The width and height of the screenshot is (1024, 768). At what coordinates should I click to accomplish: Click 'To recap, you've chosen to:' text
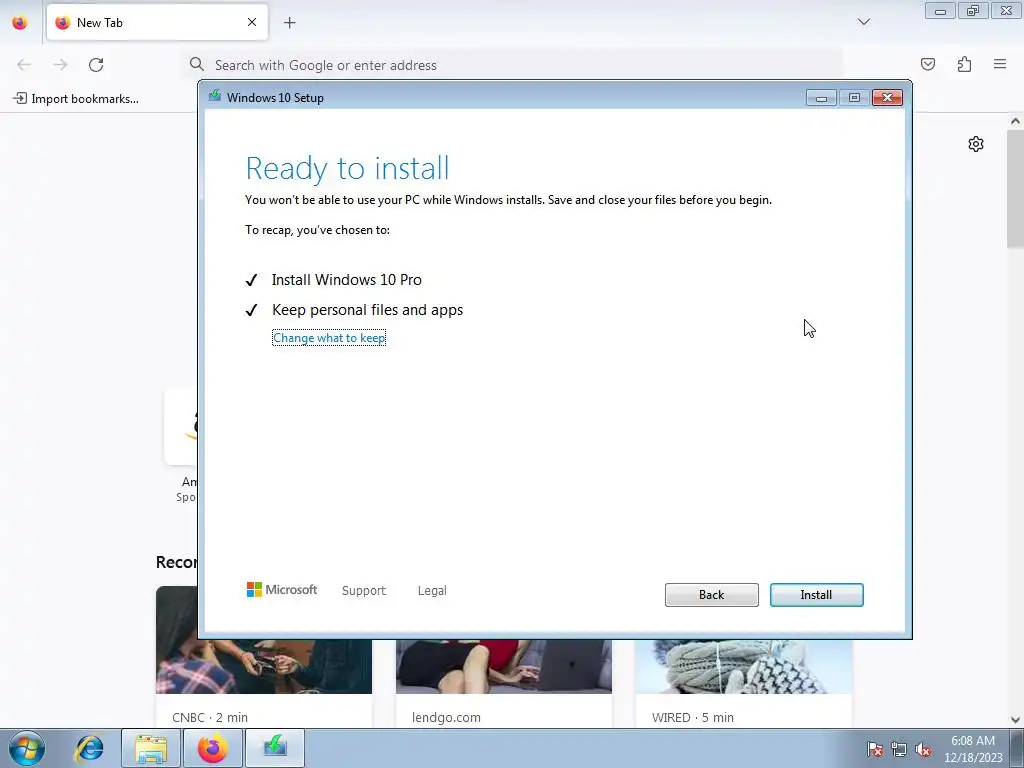[x=317, y=230]
